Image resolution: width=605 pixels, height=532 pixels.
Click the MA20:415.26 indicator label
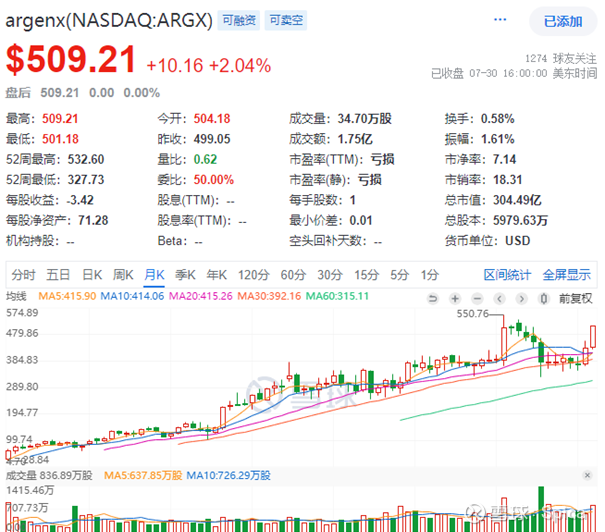tap(201, 296)
